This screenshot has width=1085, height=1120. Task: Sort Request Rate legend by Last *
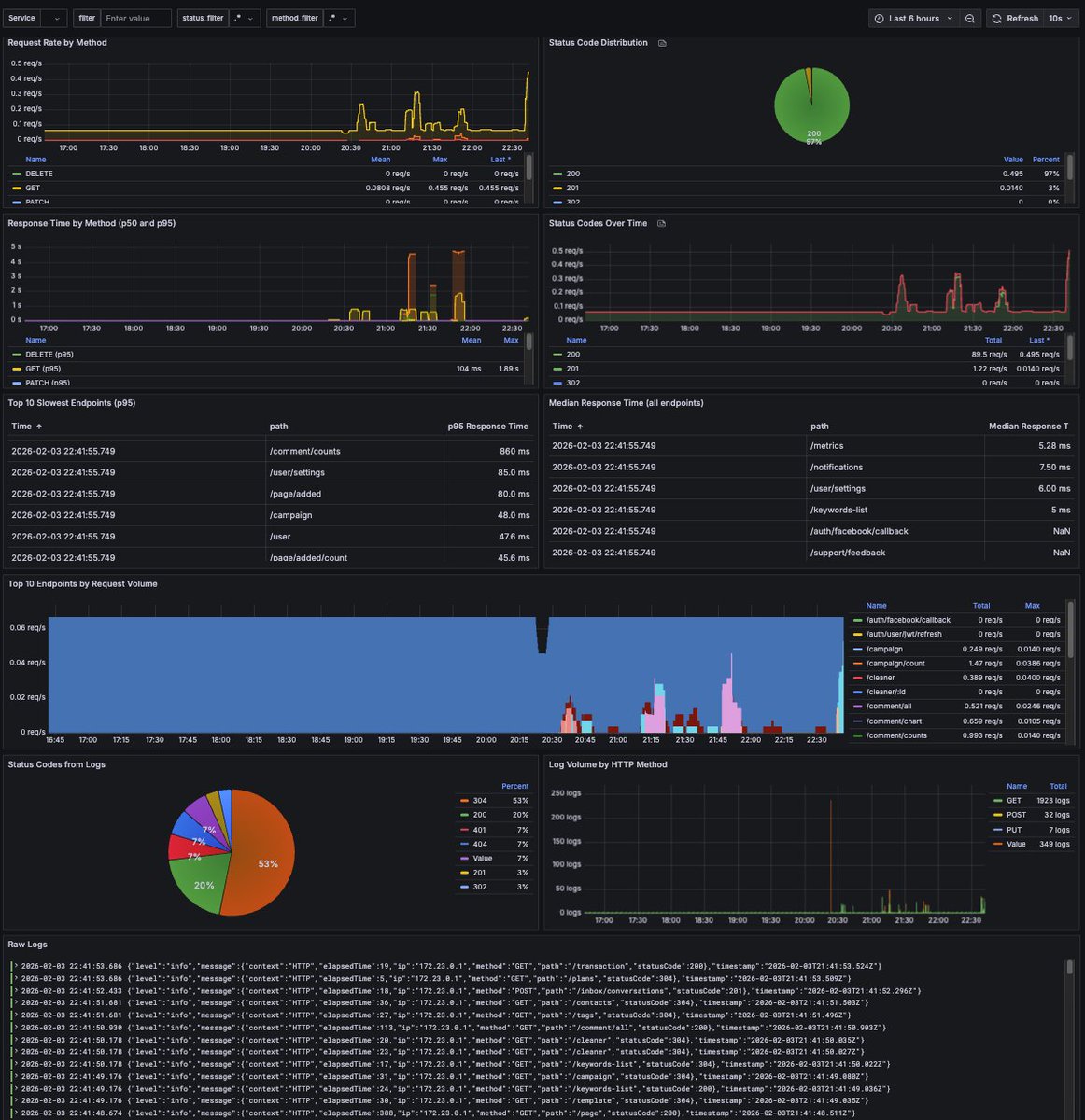click(501, 160)
